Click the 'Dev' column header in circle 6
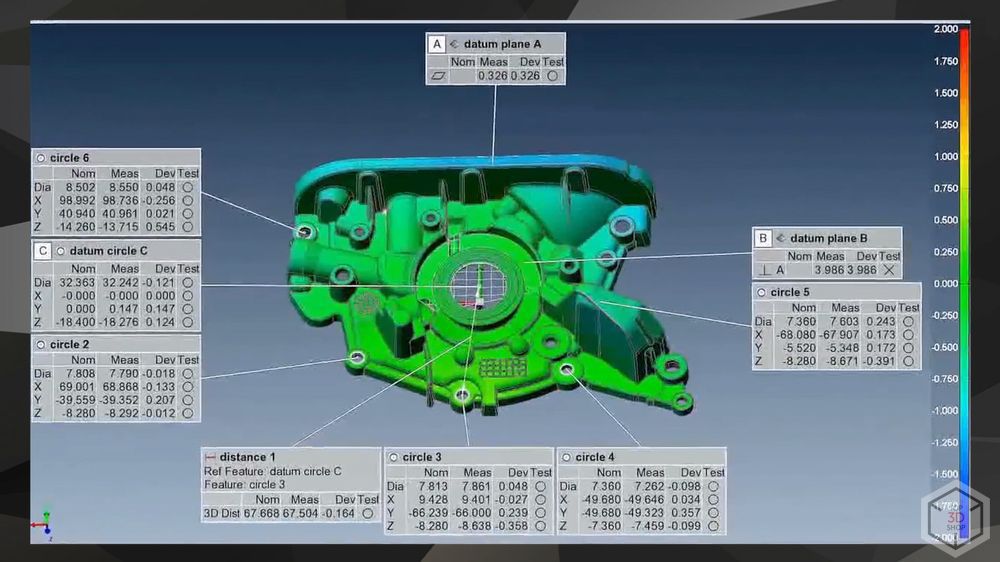The width and height of the screenshot is (1000, 562). 165,174
